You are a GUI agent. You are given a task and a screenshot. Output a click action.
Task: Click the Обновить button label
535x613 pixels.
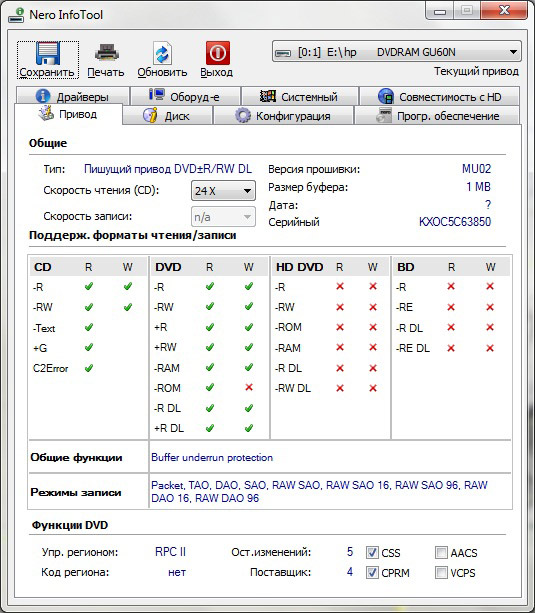point(162,73)
